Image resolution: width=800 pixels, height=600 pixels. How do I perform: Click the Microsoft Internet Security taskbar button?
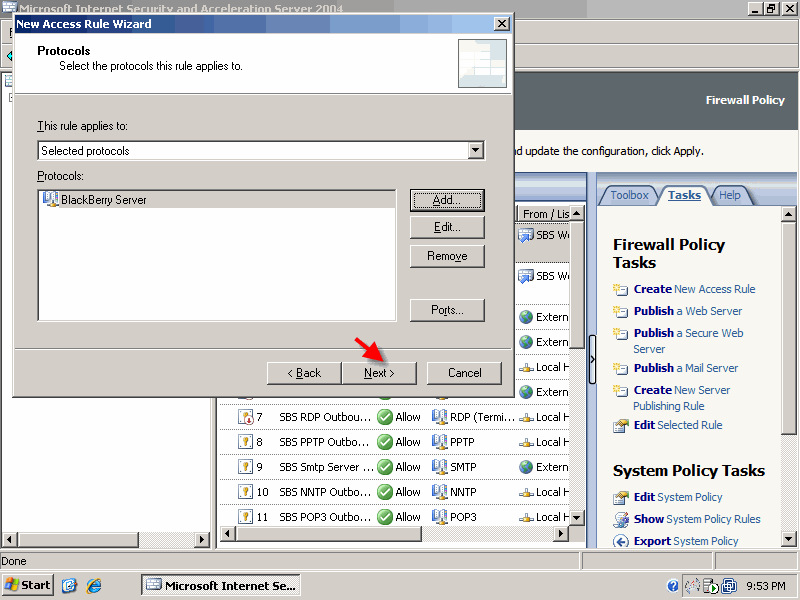220,585
